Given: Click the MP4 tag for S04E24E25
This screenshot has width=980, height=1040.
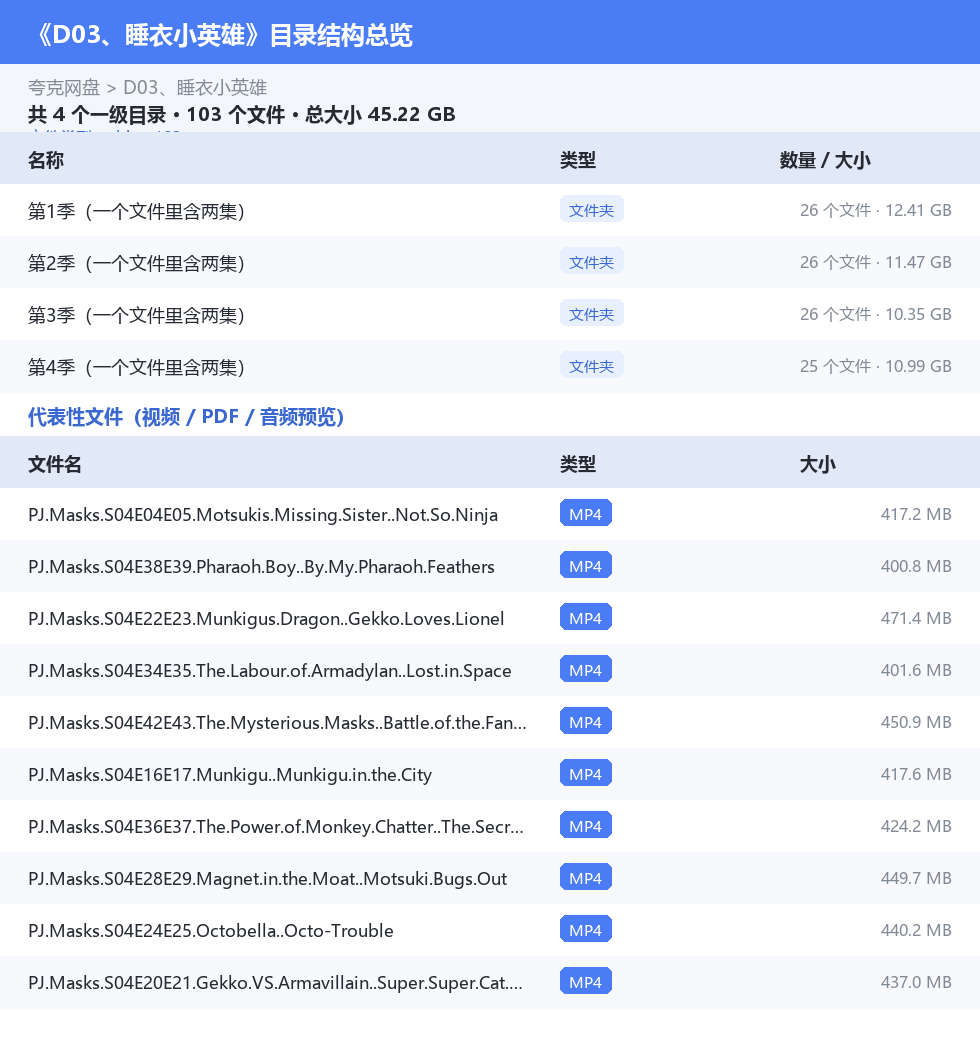Looking at the screenshot, I should 585,930.
